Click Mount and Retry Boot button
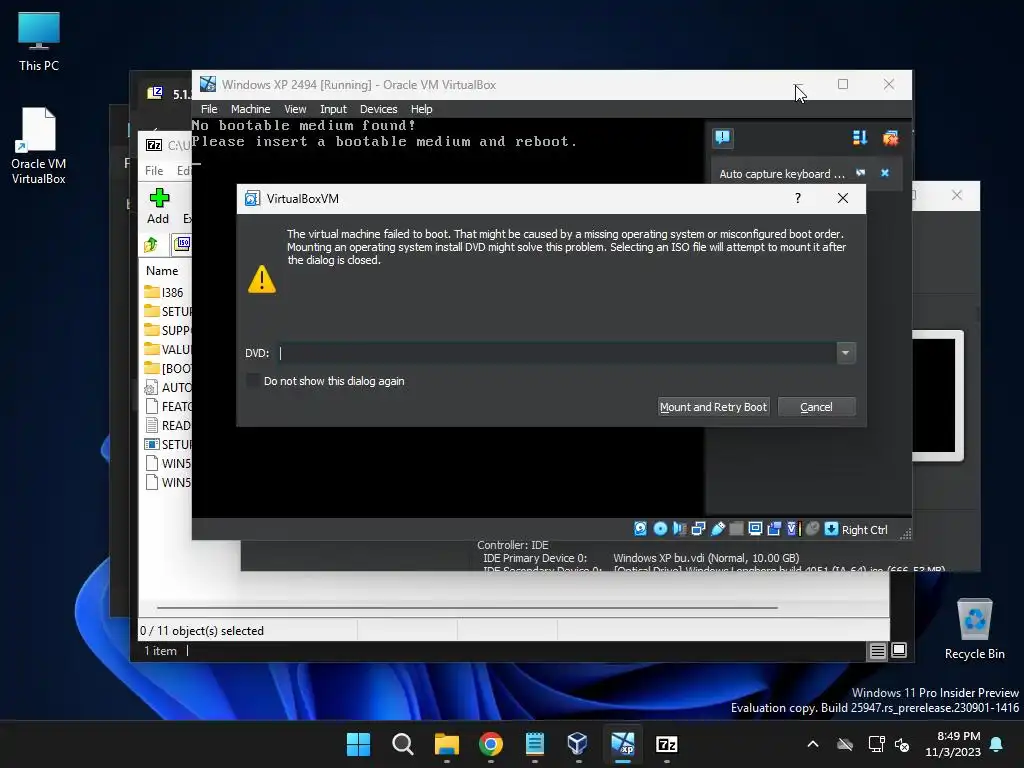The width and height of the screenshot is (1024, 768). click(713, 407)
